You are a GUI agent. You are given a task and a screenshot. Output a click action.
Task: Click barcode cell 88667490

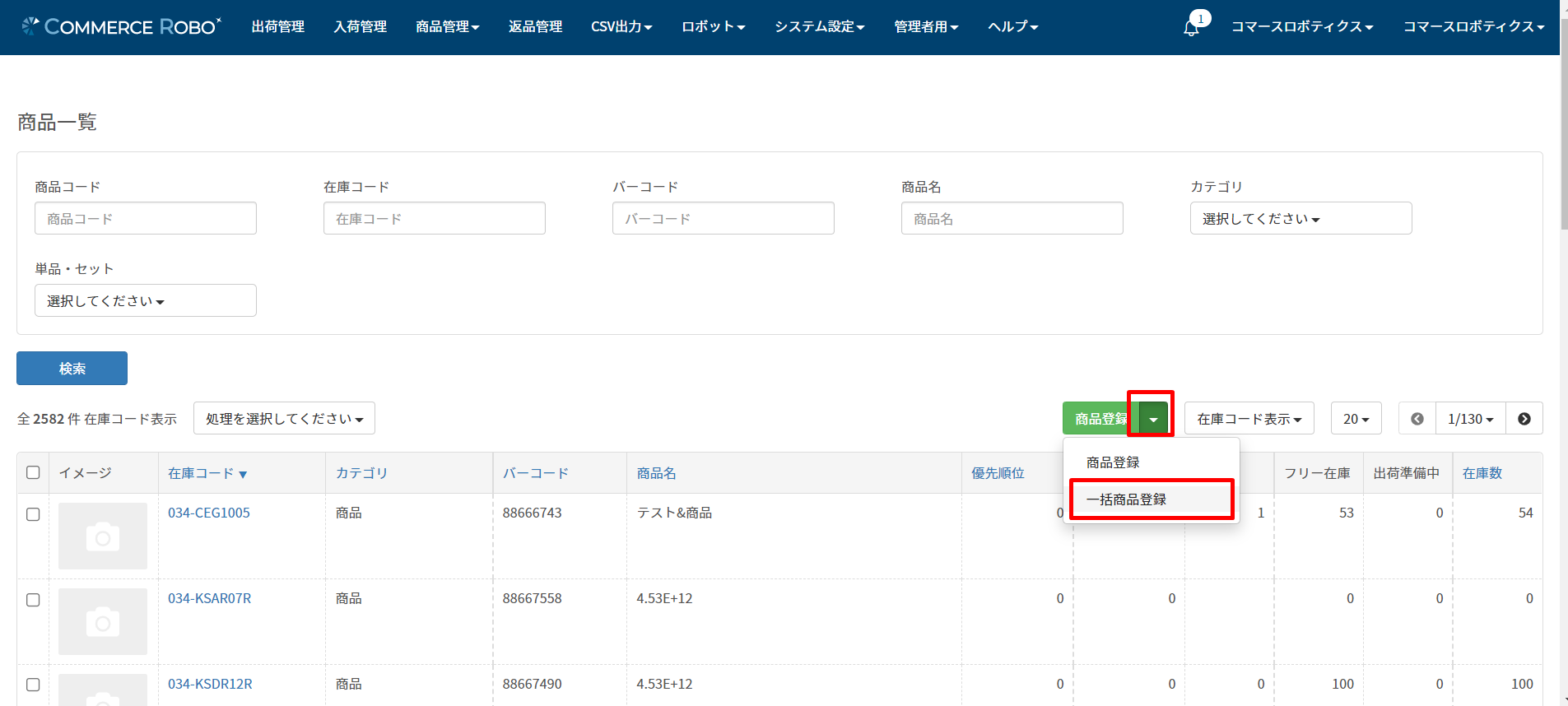pos(533,684)
